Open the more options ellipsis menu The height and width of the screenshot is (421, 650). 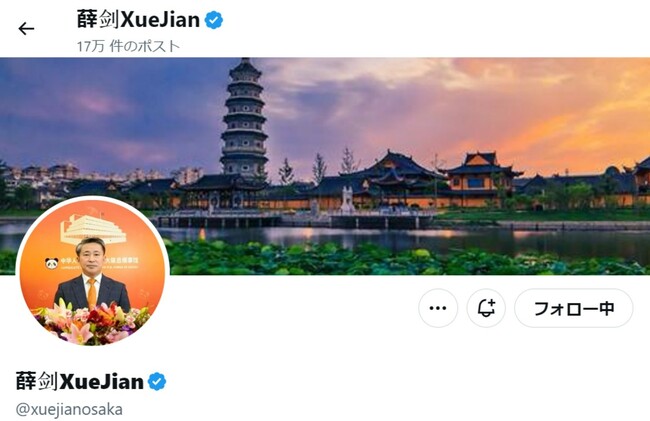click(438, 308)
